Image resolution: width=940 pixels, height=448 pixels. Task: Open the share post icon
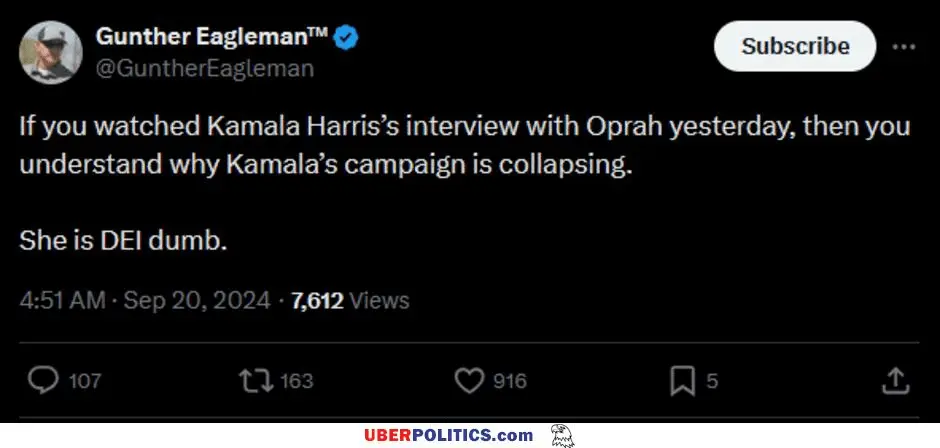click(x=895, y=380)
